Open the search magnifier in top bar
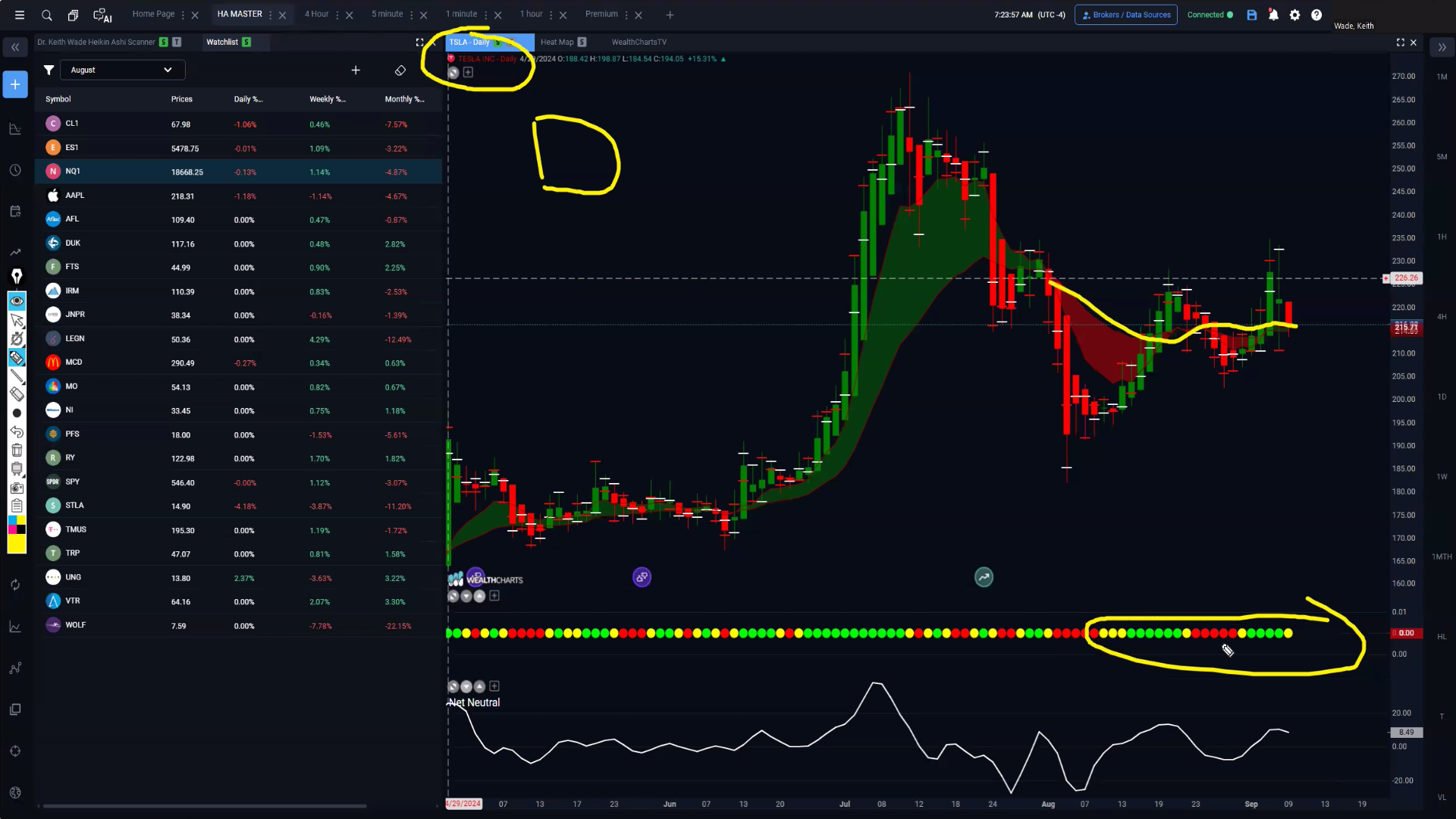The image size is (1456, 819). click(x=47, y=14)
